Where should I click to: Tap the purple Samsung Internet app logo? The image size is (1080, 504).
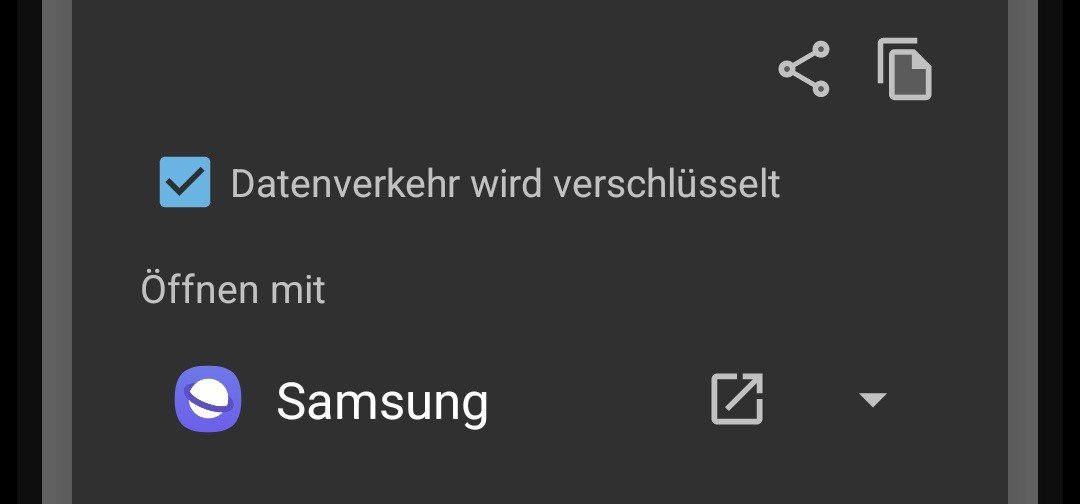tap(208, 399)
